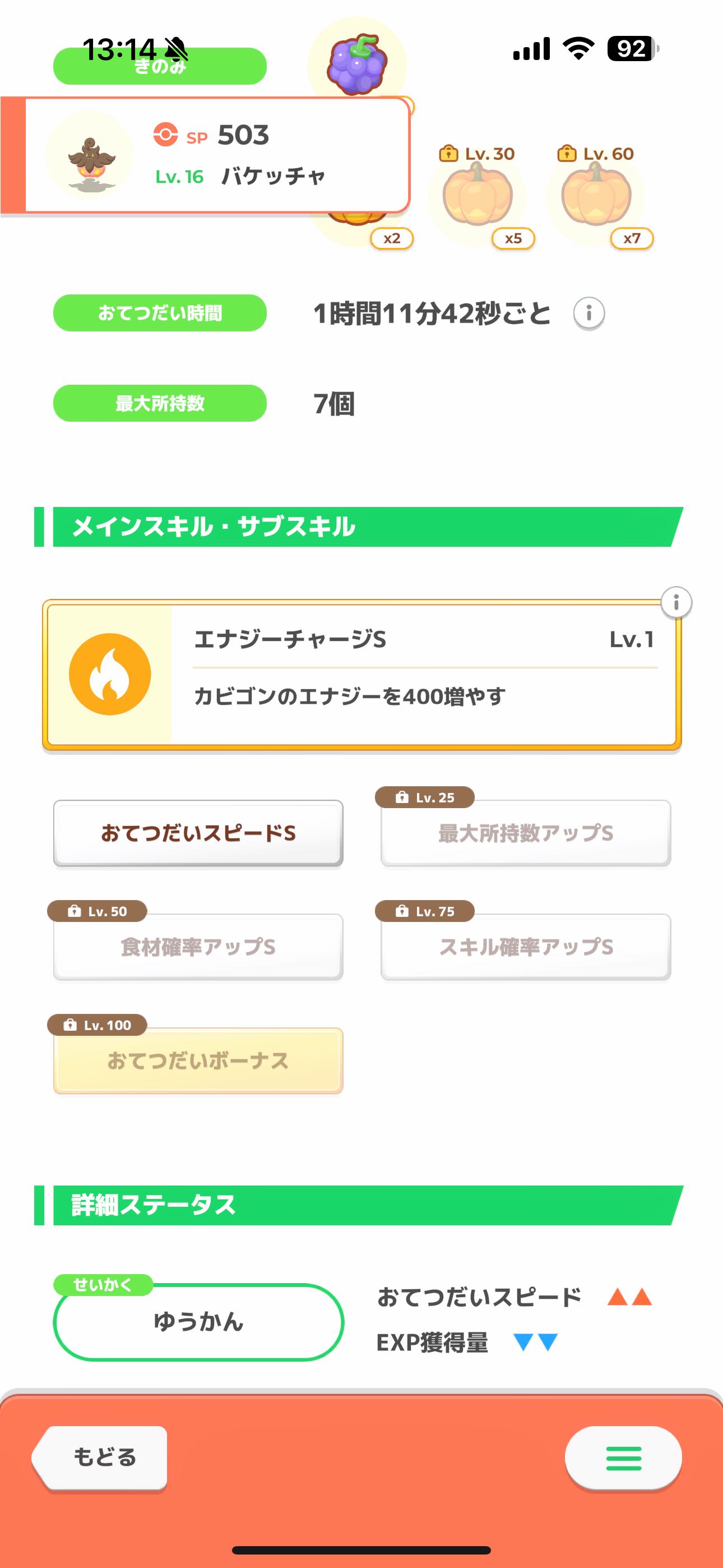Tap the purple grape berry icon
This screenshot has width=723, height=1568.
(356, 63)
